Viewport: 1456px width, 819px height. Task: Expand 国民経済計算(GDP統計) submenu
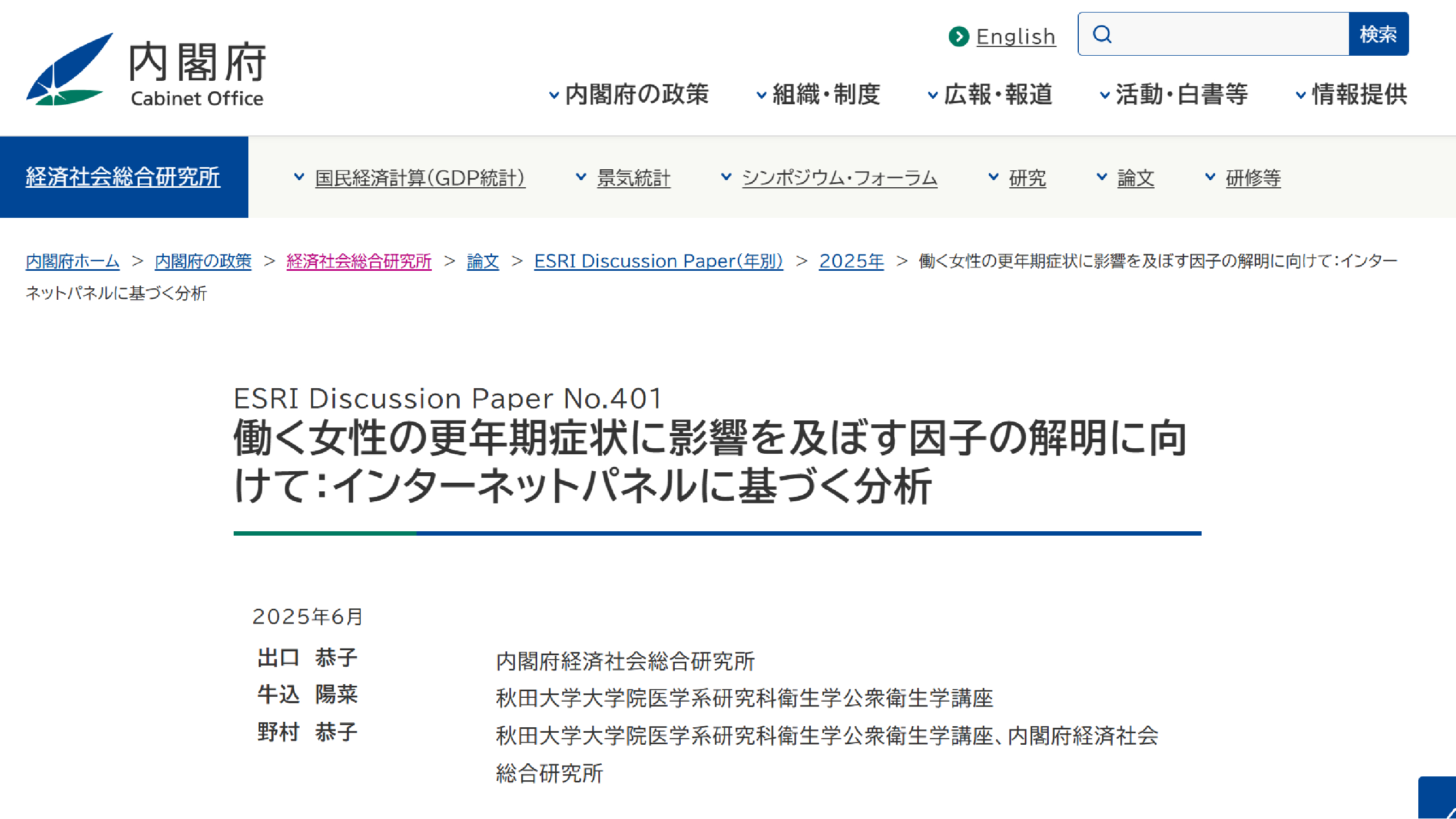tap(419, 178)
